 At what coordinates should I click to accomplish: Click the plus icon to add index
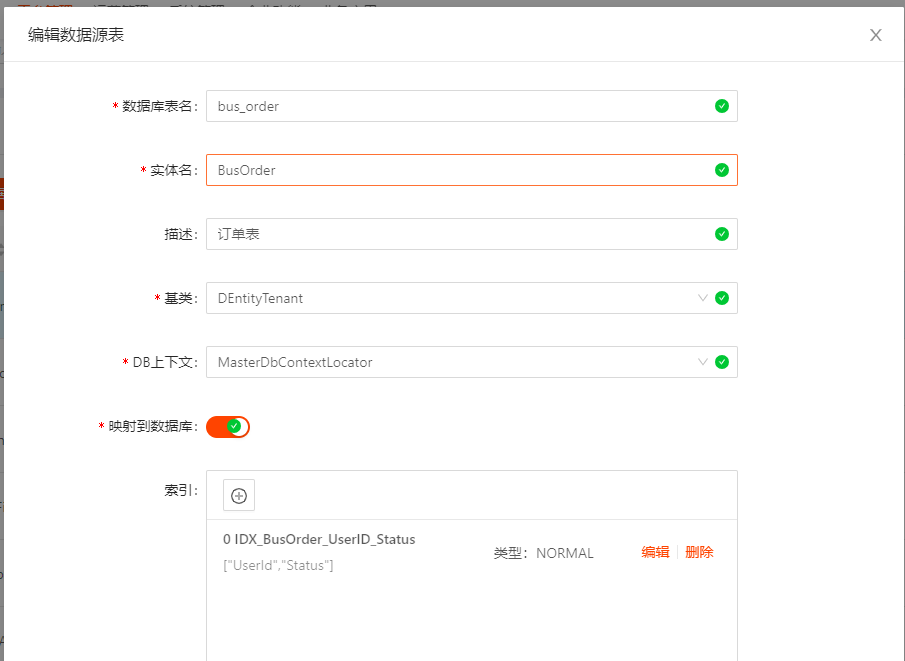pyautogui.click(x=239, y=495)
